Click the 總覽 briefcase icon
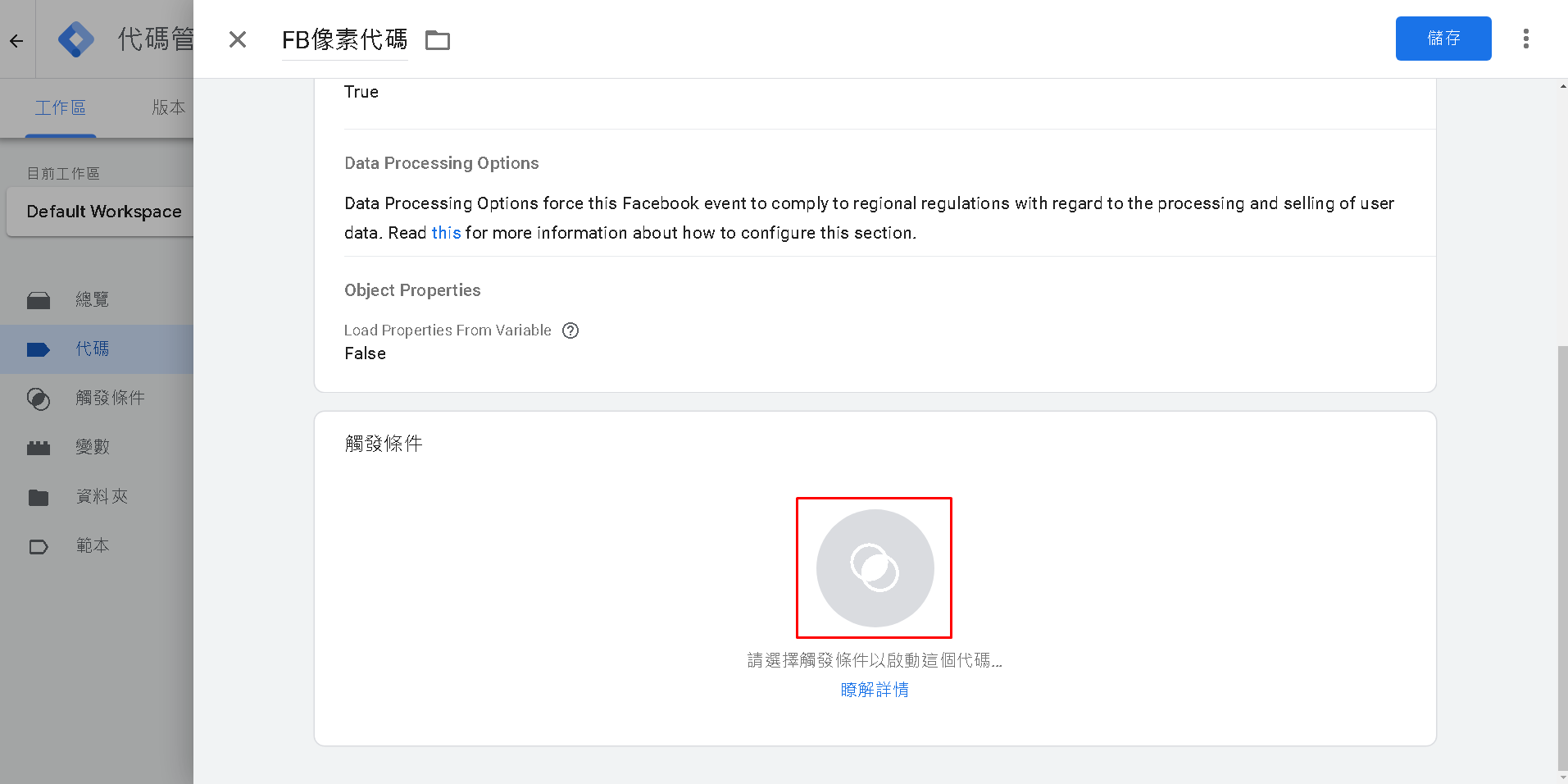The height and width of the screenshot is (784, 1568). tap(39, 300)
